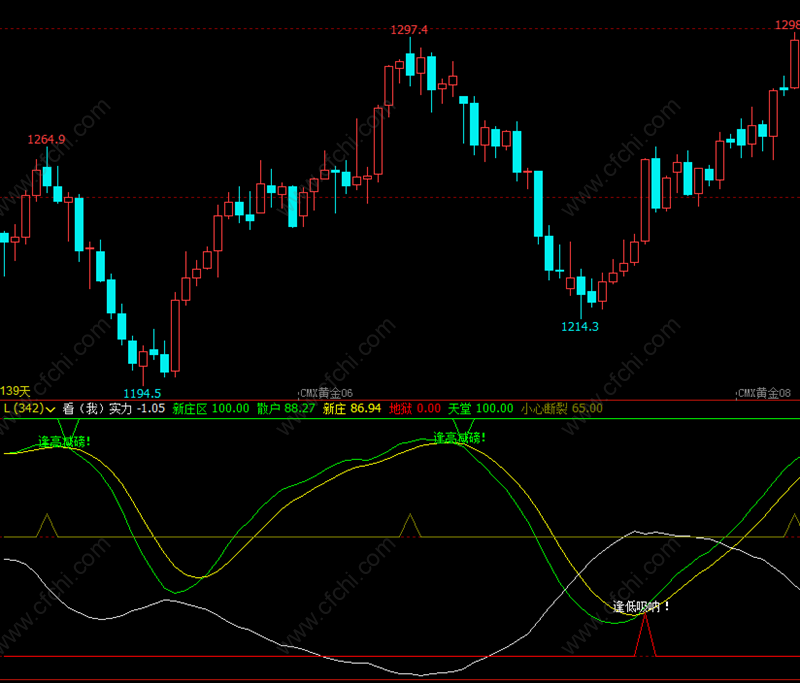The width and height of the screenshot is (800, 683).
Task: Click the 散户 88.27 indicator value
Action: point(286,409)
